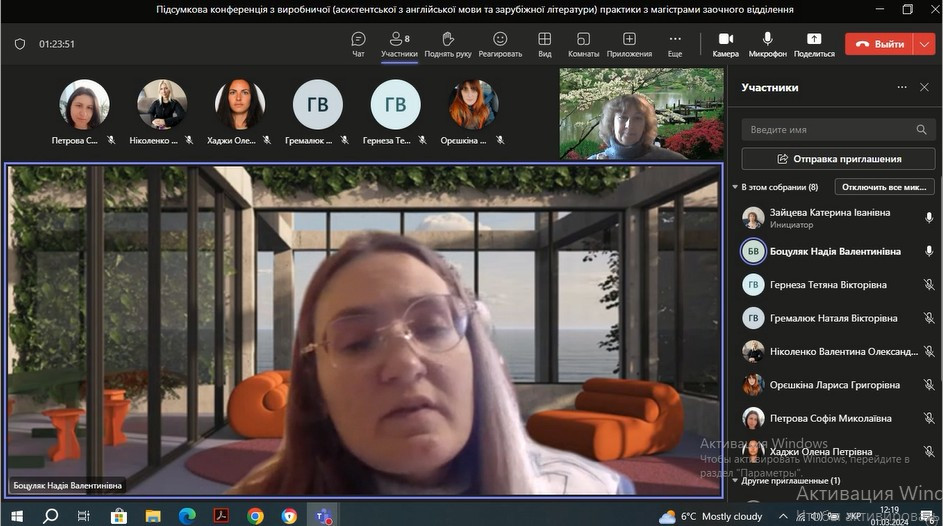The image size is (943, 526).
Task: Focus the Введите имя search field
Action: 838,129
